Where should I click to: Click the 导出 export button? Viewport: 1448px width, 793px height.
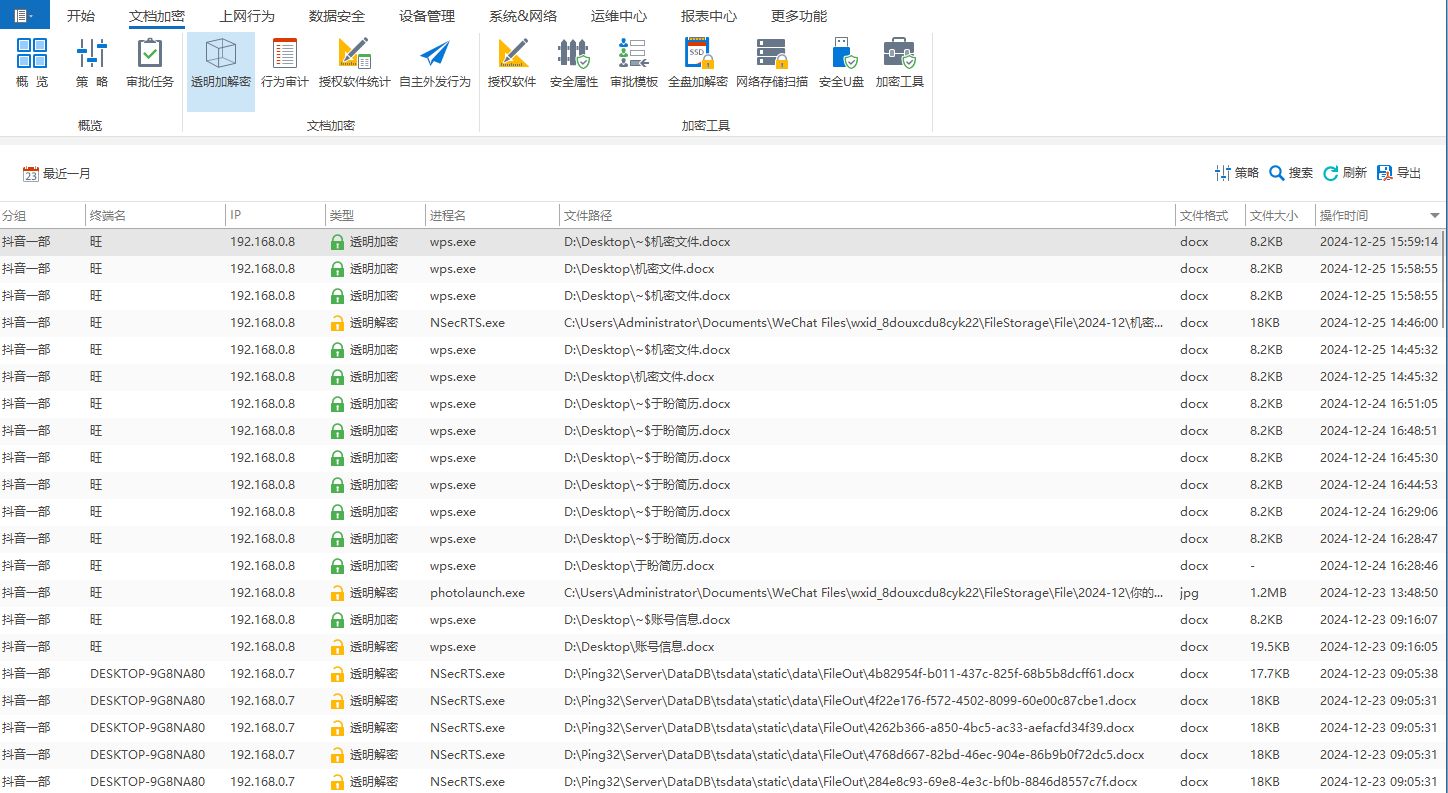pyautogui.click(x=1398, y=173)
